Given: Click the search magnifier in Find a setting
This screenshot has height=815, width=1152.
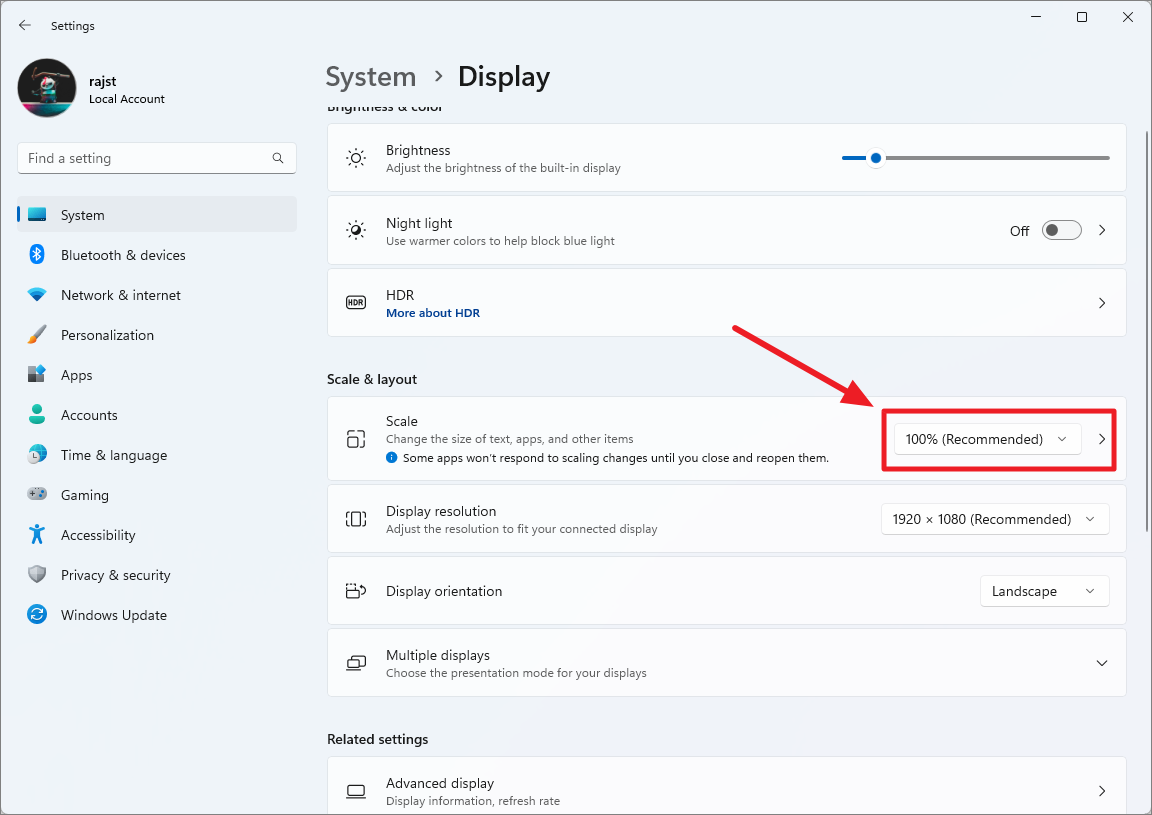Looking at the screenshot, I should (x=278, y=158).
